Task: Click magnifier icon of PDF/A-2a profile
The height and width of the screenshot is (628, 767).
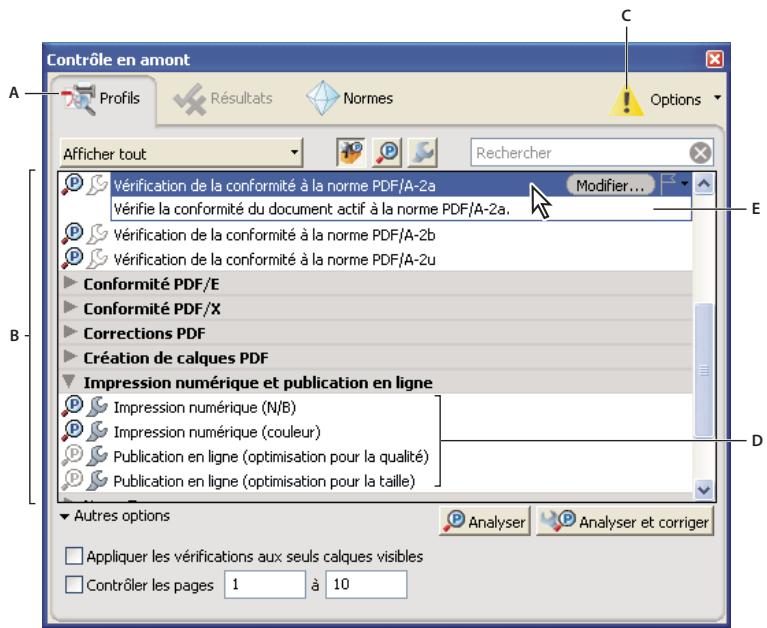Action: click(72, 185)
